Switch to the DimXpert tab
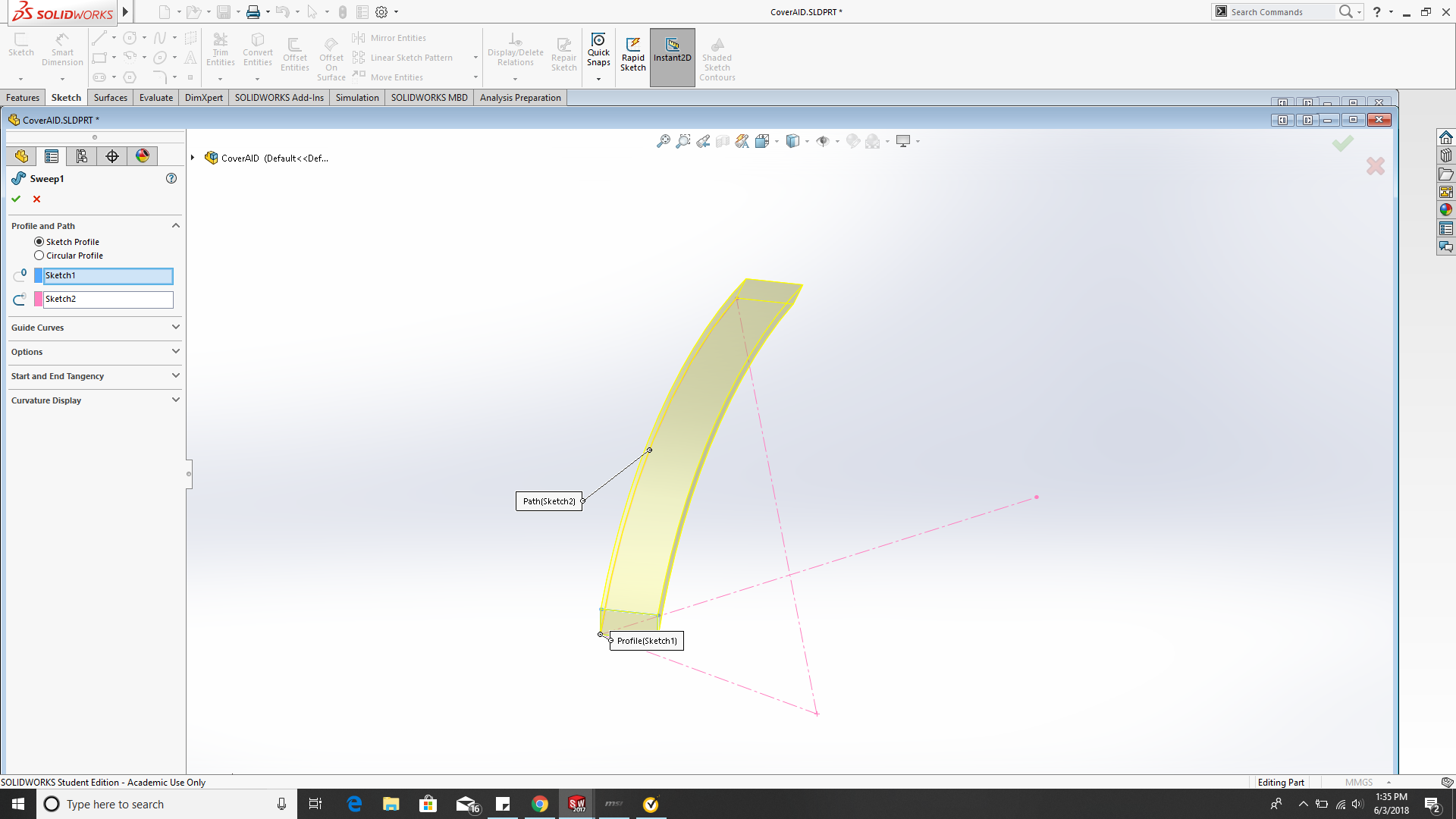The width and height of the screenshot is (1456, 819). tap(204, 98)
